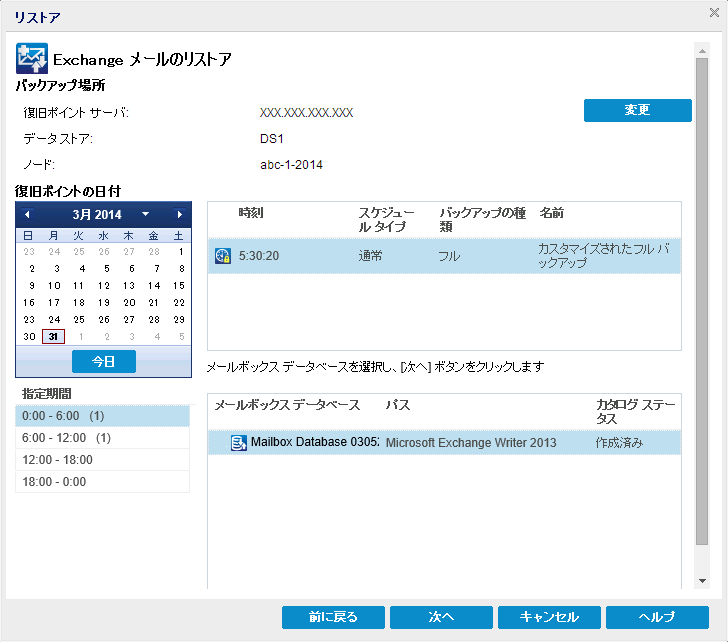Image resolution: width=728 pixels, height=642 pixels.
Task: Select date 31 in the calendar
Action: click(53, 337)
